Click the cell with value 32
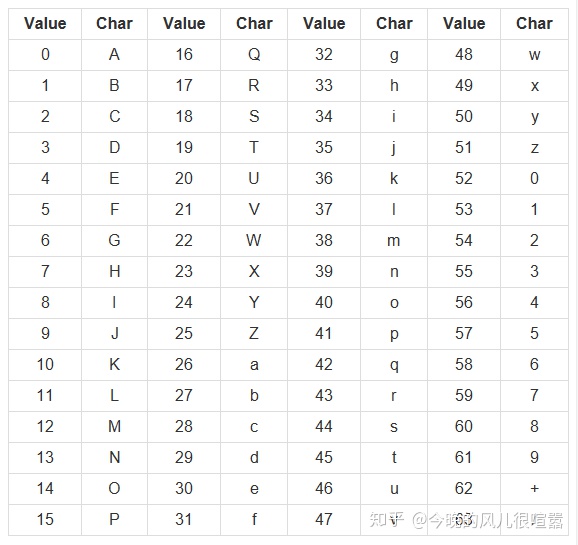Screen dimensions: 578x545 pos(324,55)
